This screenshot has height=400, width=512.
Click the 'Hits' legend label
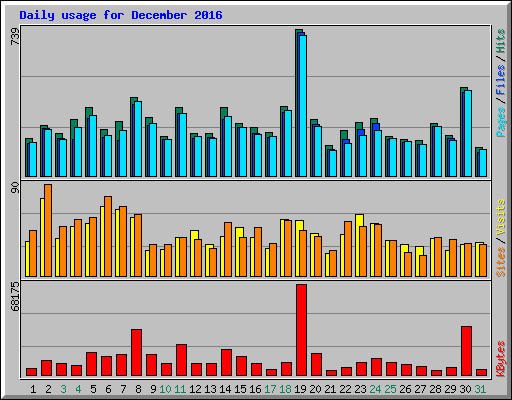pyautogui.click(x=501, y=41)
